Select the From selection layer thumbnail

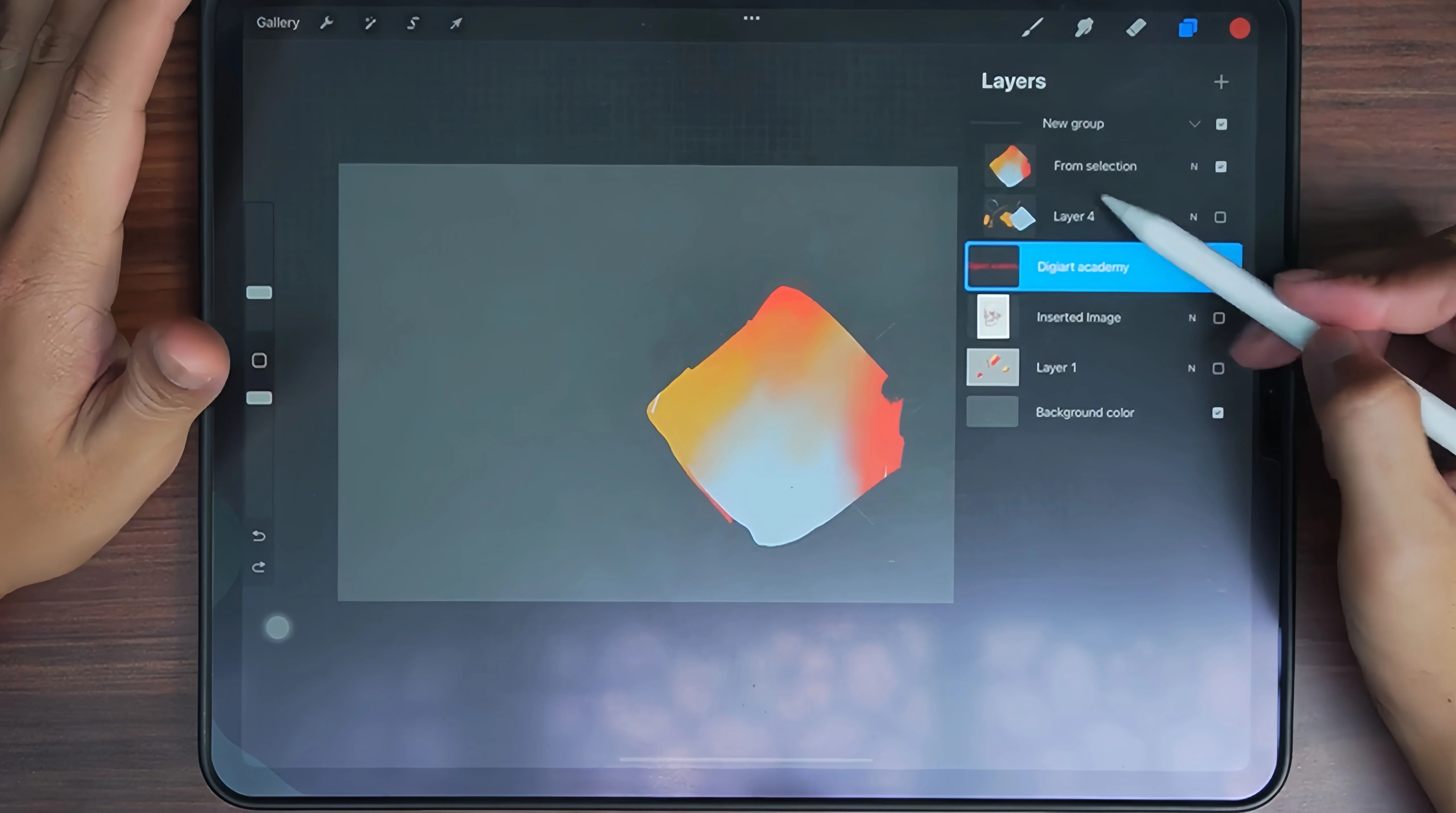1010,166
